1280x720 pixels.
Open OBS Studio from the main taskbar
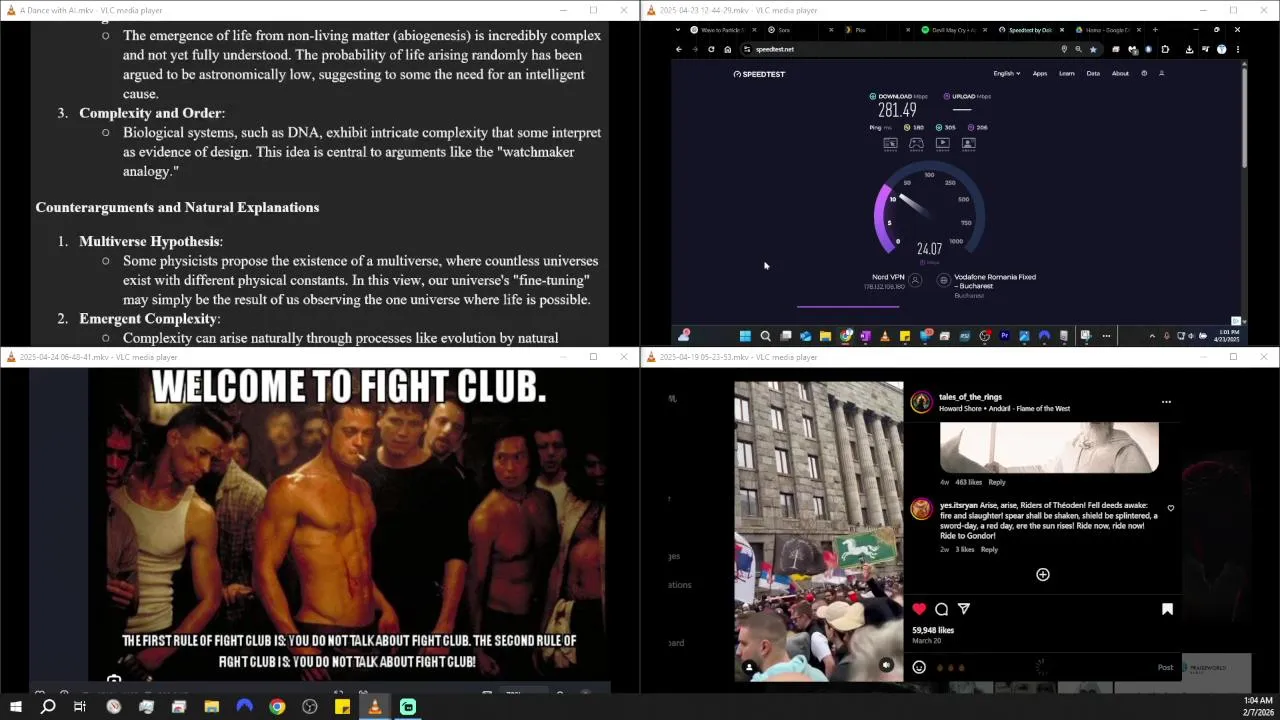(310, 707)
